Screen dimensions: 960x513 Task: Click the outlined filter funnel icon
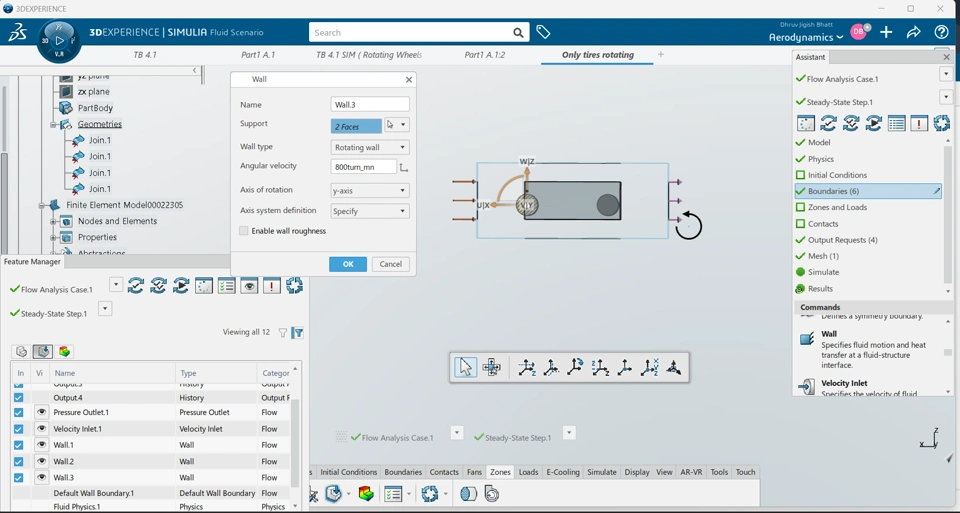pos(283,333)
